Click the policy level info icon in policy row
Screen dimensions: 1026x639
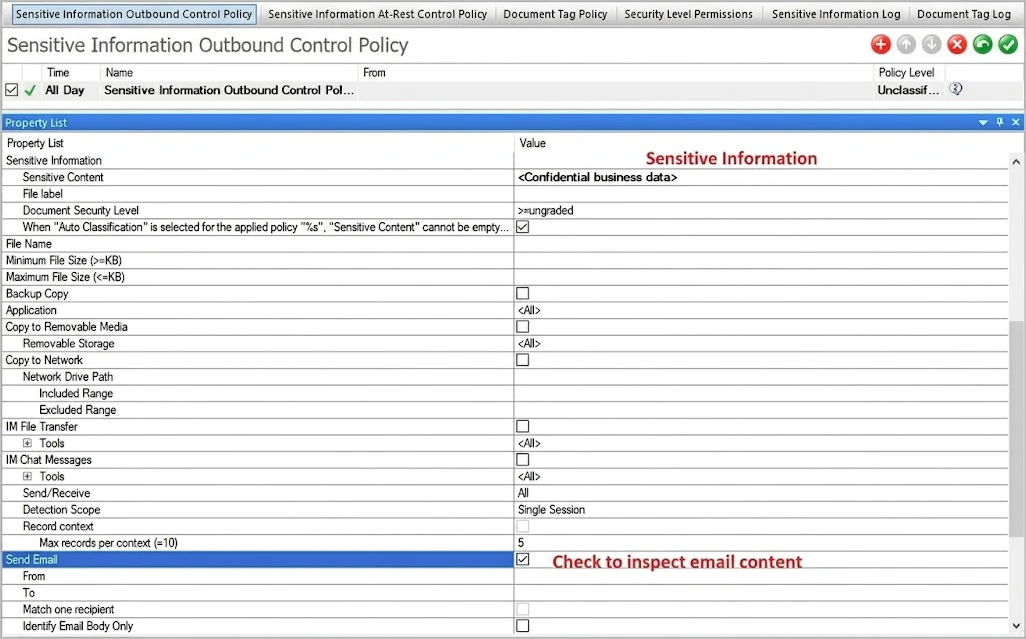coord(955,89)
